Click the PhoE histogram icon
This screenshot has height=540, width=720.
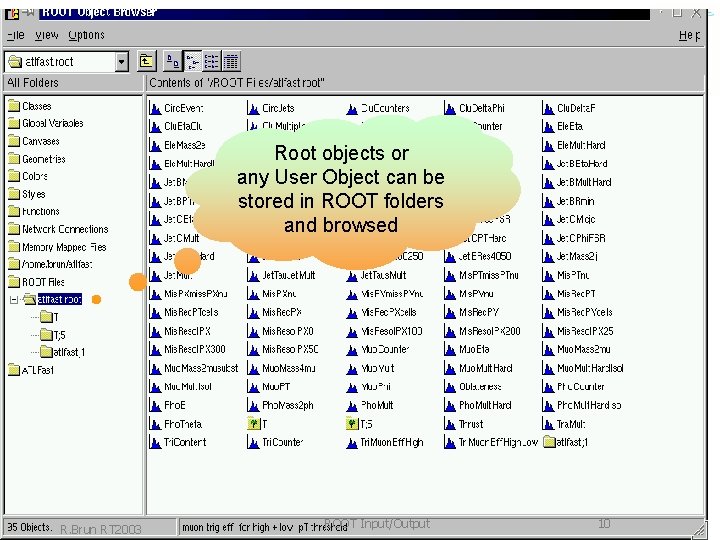point(156,405)
